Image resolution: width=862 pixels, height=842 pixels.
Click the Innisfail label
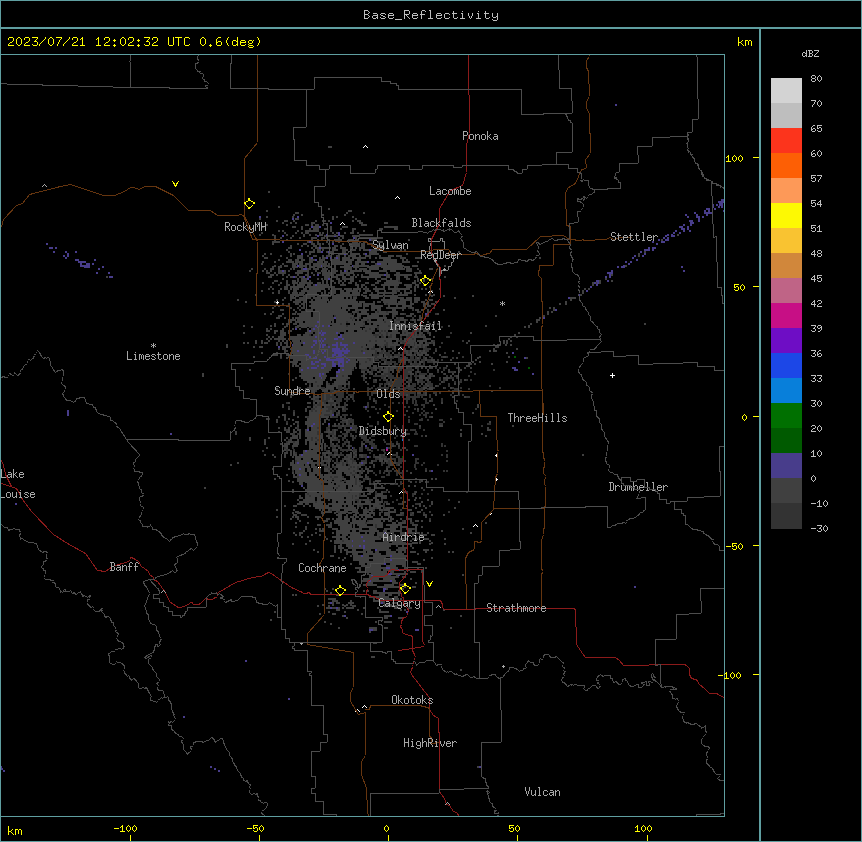(x=415, y=326)
